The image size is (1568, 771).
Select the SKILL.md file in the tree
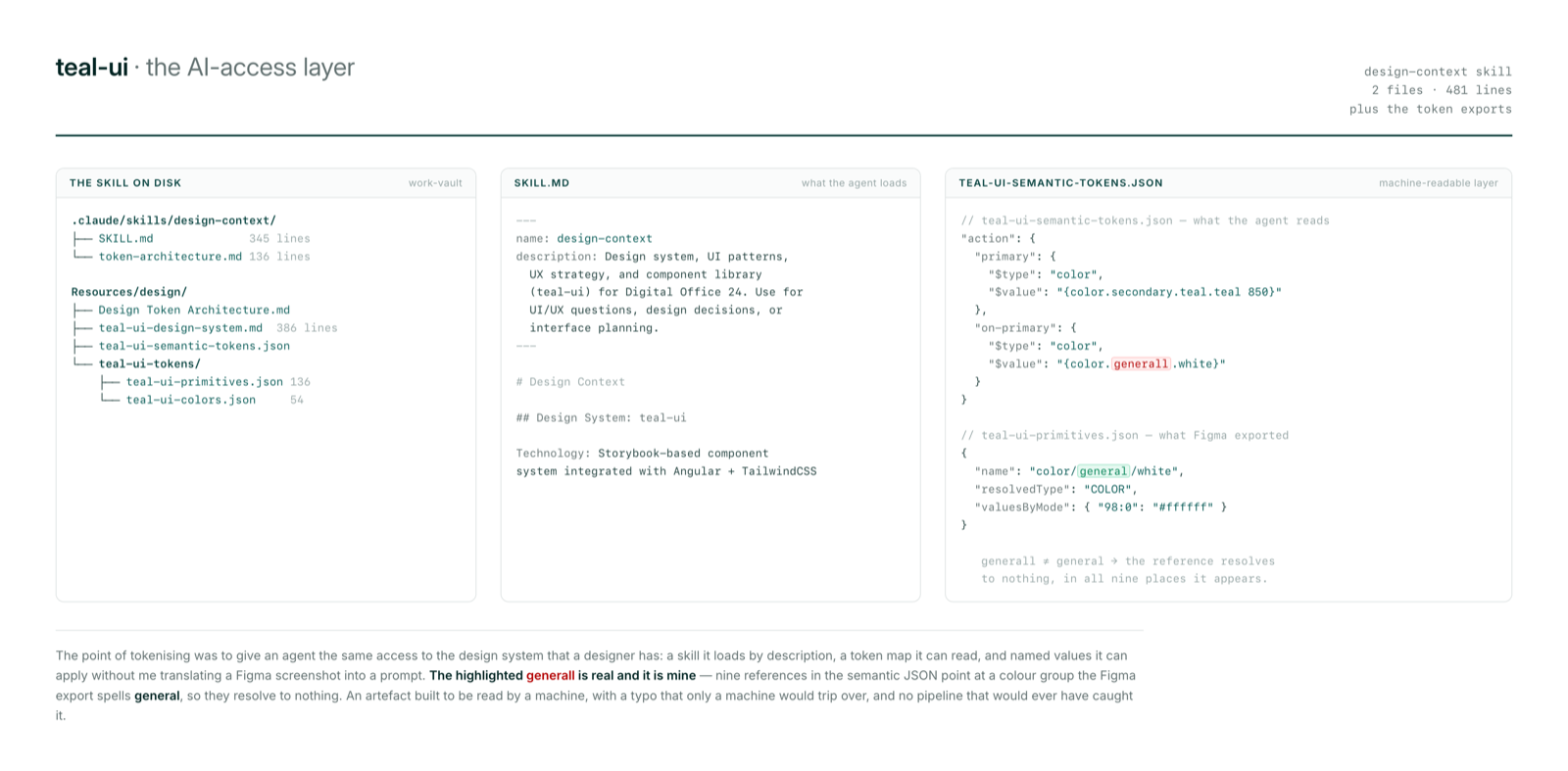(x=125, y=238)
